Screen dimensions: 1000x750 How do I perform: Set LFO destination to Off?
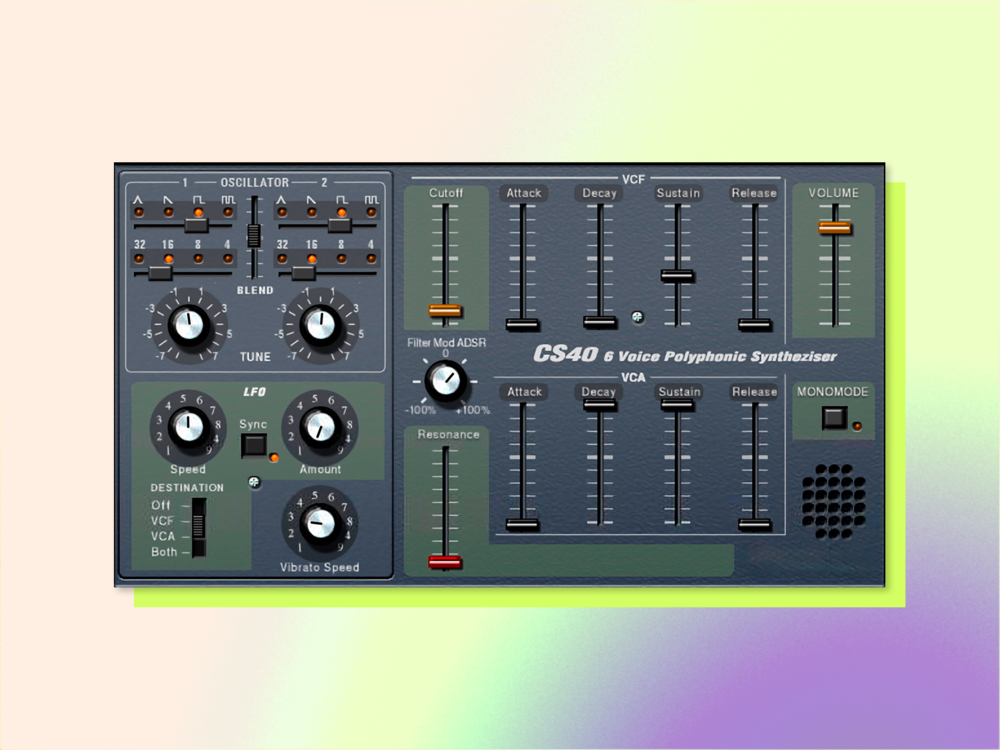(x=160, y=505)
